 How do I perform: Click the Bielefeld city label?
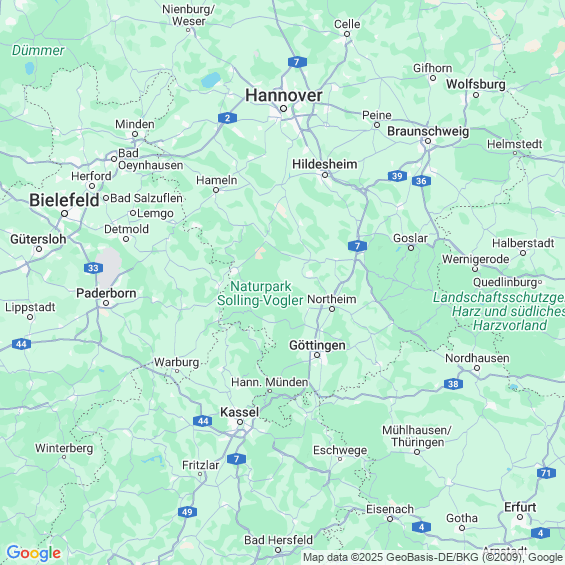pyautogui.click(x=64, y=200)
